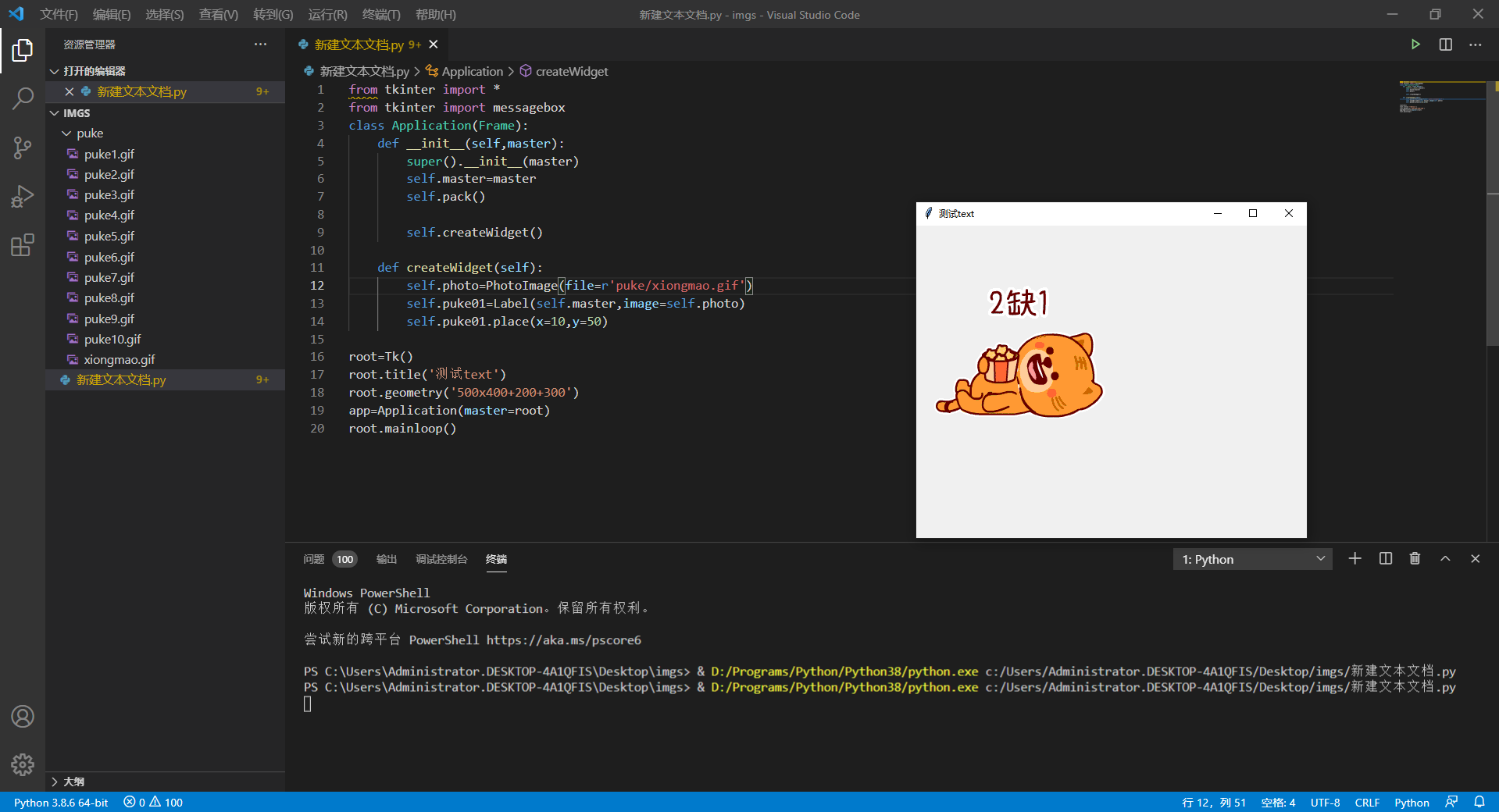Maximize the panel size with chevron up
The image size is (1499, 812).
(1445, 558)
